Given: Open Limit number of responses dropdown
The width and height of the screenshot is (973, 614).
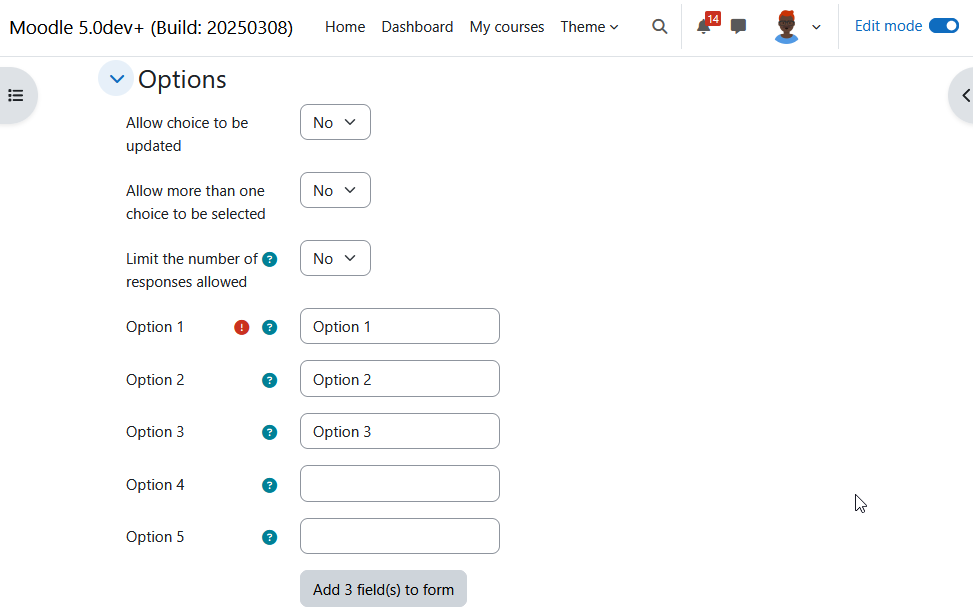Looking at the screenshot, I should [335, 258].
